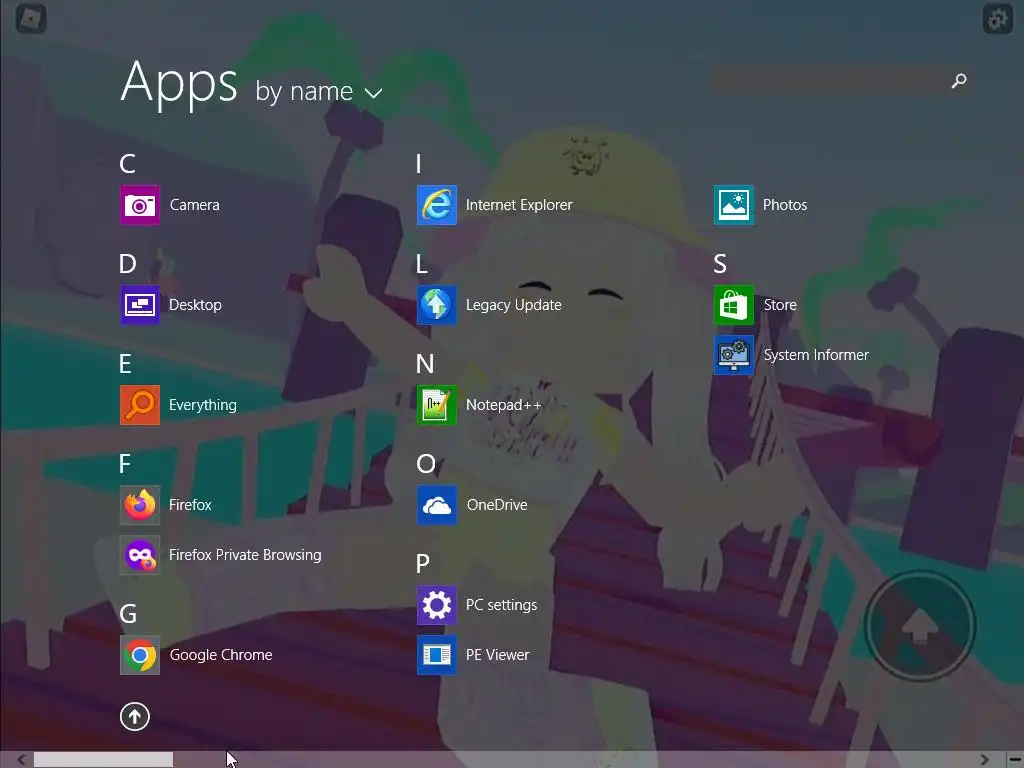Click the 'Google Chrome' label
This screenshot has height=768, width=1024.
pyautogui.click(x=221, y=655)
